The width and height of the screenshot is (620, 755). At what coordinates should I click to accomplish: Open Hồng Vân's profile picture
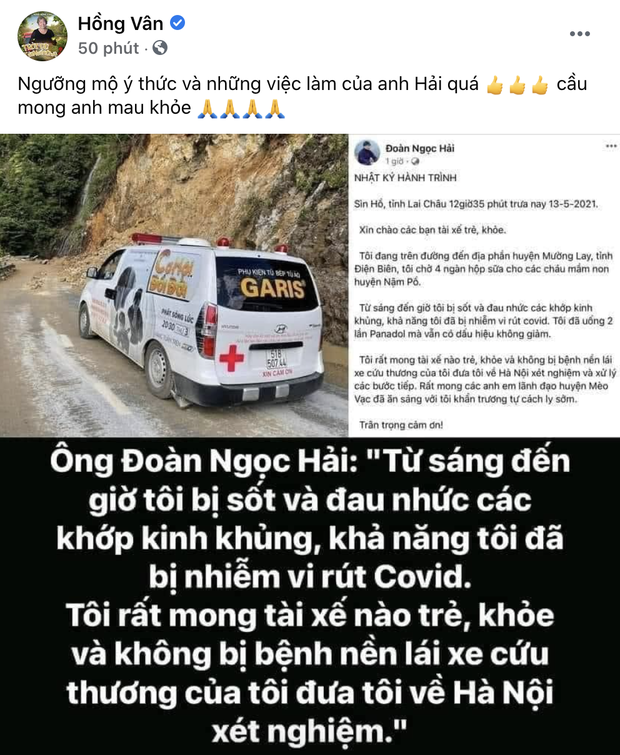point(43,36)
